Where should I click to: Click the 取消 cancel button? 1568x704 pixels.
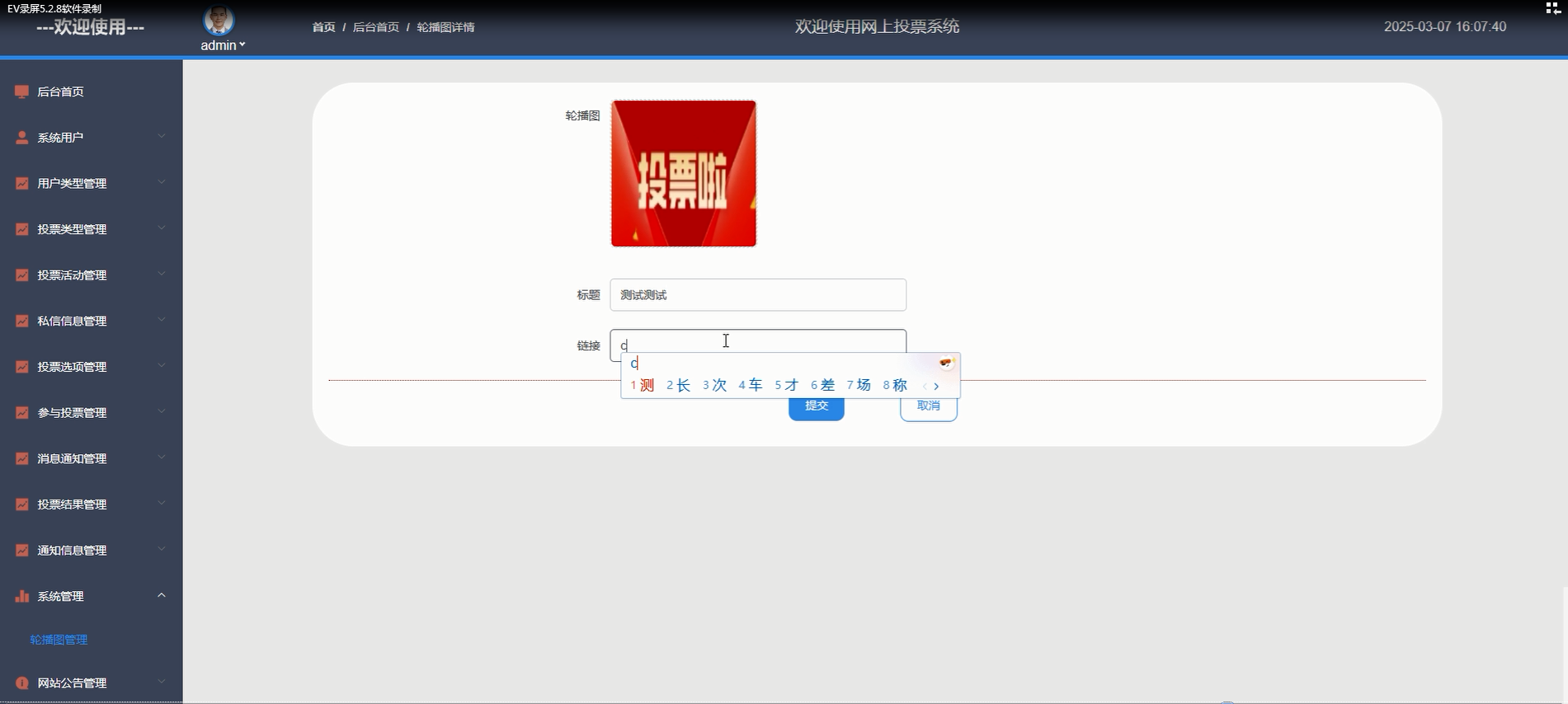929,406
